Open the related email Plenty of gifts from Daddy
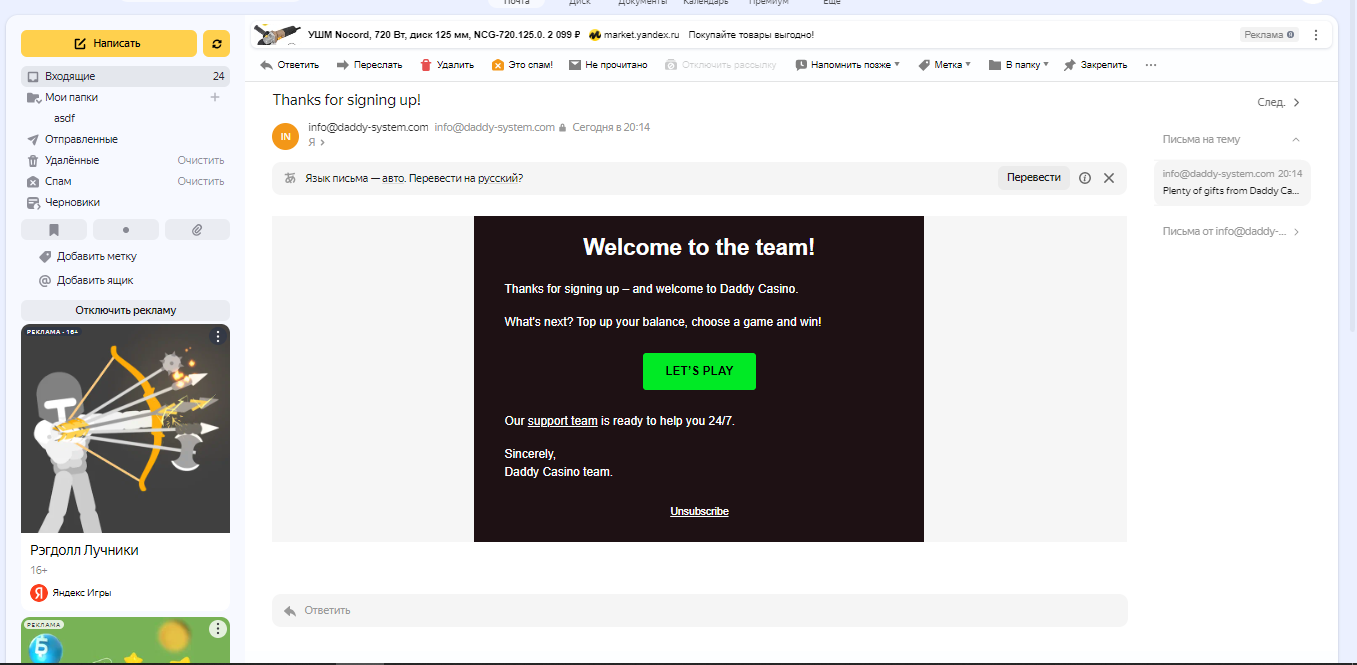The image size is (1357, 665). 1232,182
